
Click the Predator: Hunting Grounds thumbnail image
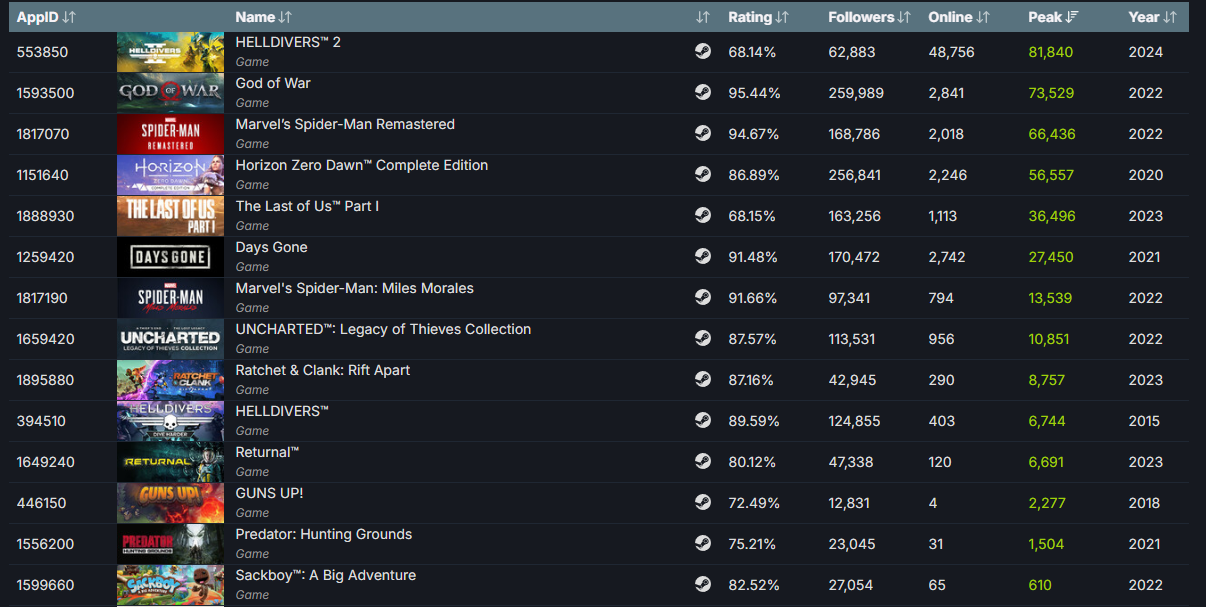[170, 544]
